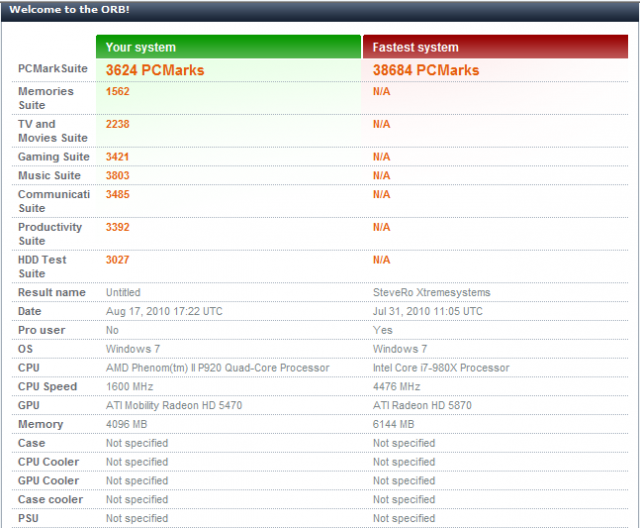Click the 'GPU Cooler' row label
The height and width of the screenshot is (528, 640).
[x=48, y=481]
